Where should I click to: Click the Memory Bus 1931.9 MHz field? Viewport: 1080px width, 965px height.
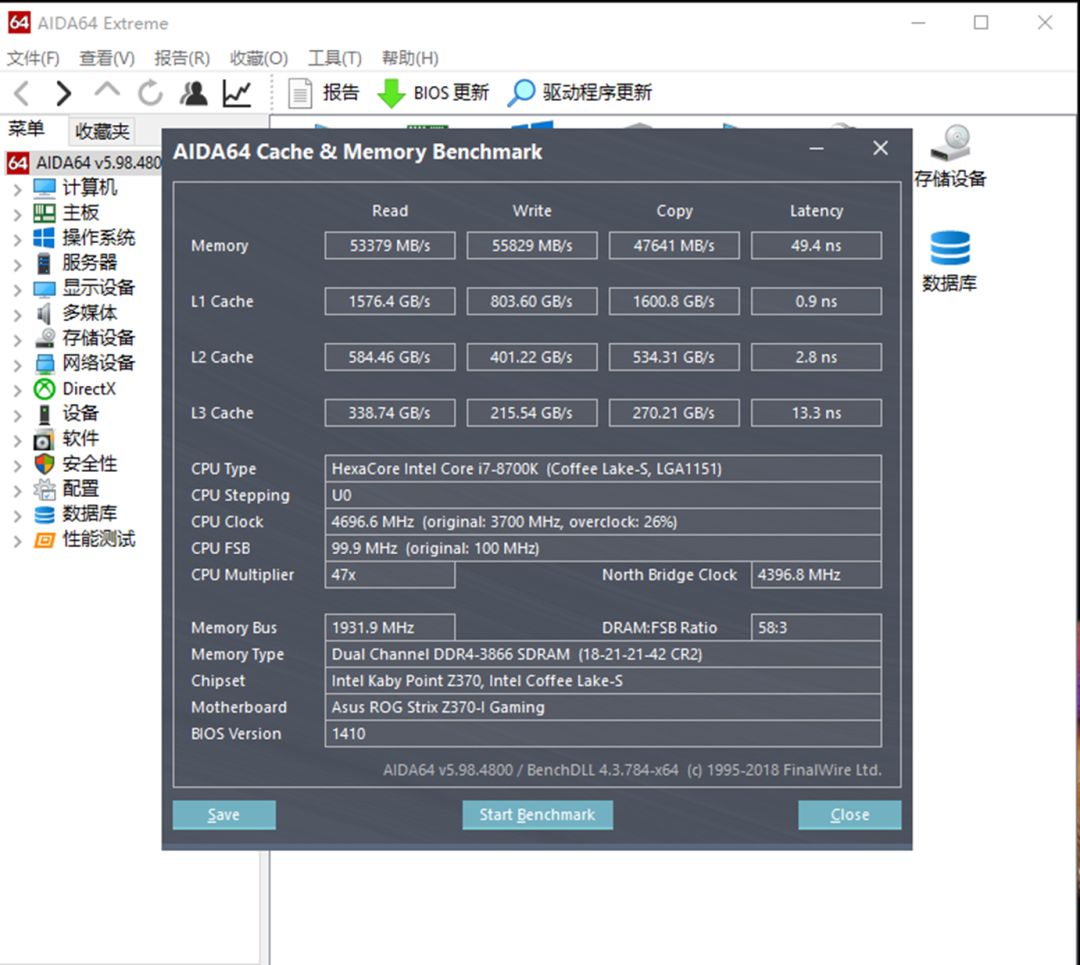coord(390,628)
